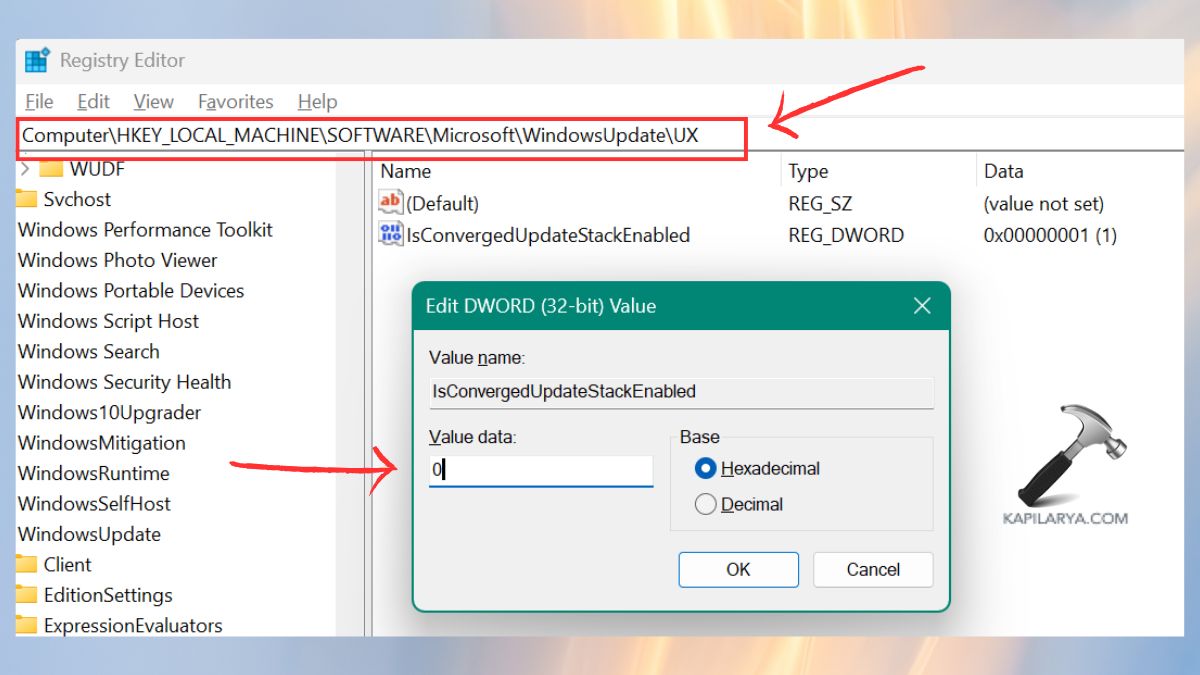
Task: Open the File menu
Action: tap(38, 101)
